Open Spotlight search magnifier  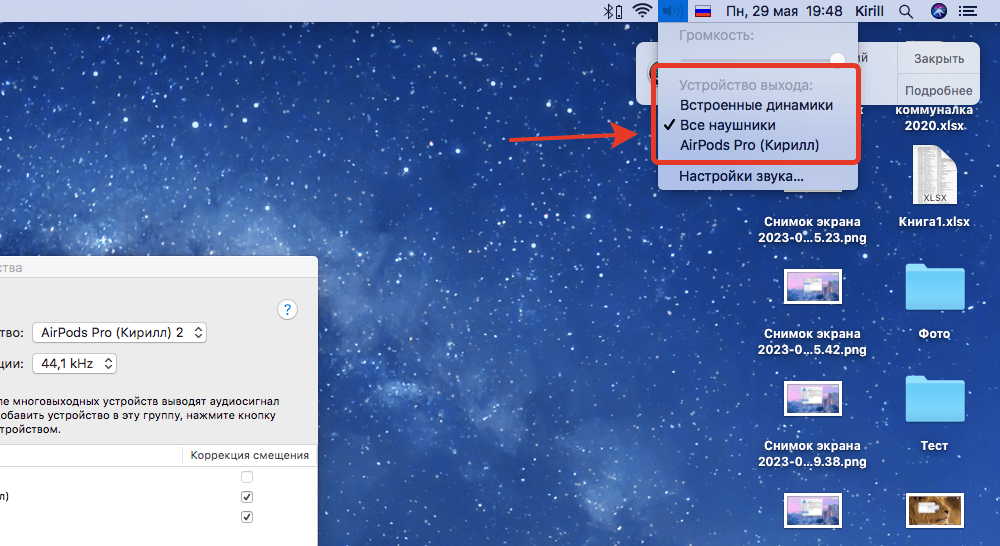point(906,12)
